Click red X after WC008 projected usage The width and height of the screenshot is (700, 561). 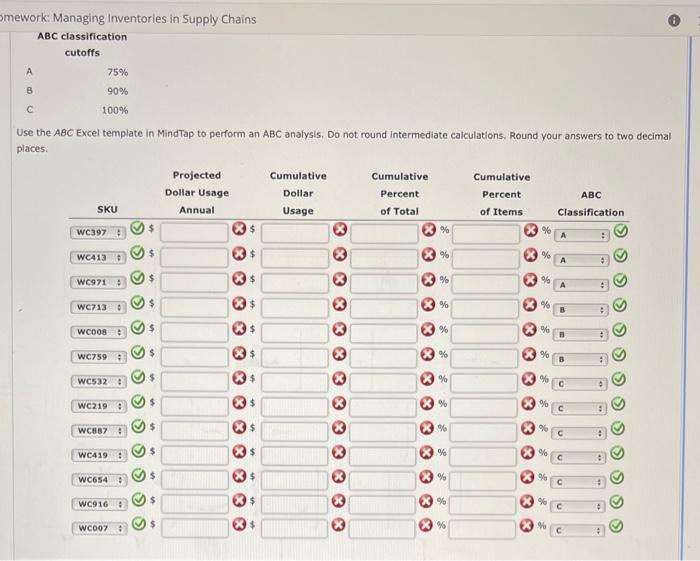tap(239, 328)
